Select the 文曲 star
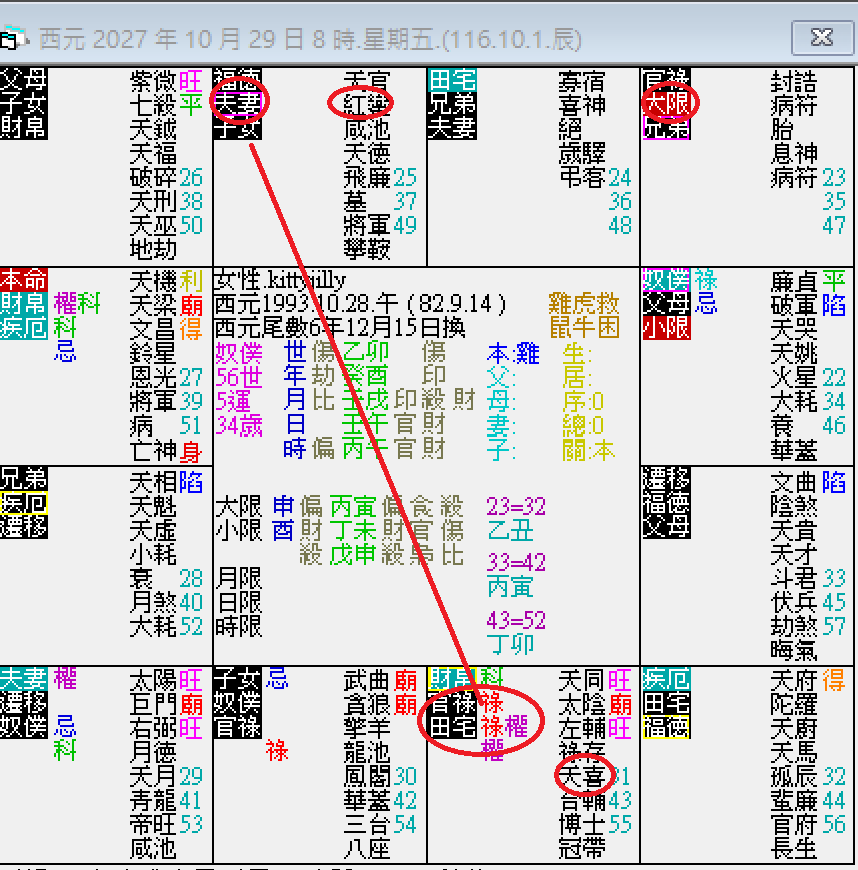This screenshot has height=870, width=858. click(x=794, y=482)
